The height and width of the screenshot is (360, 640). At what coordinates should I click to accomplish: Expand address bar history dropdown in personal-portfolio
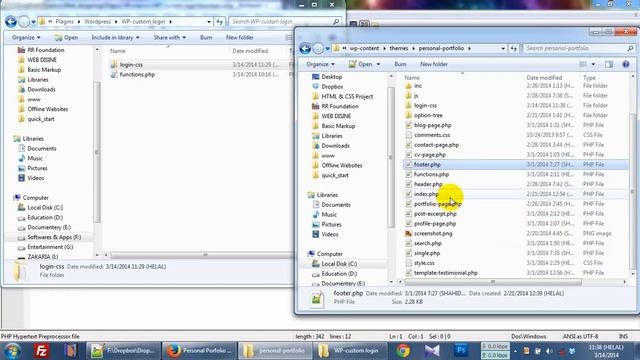[503, 48]
